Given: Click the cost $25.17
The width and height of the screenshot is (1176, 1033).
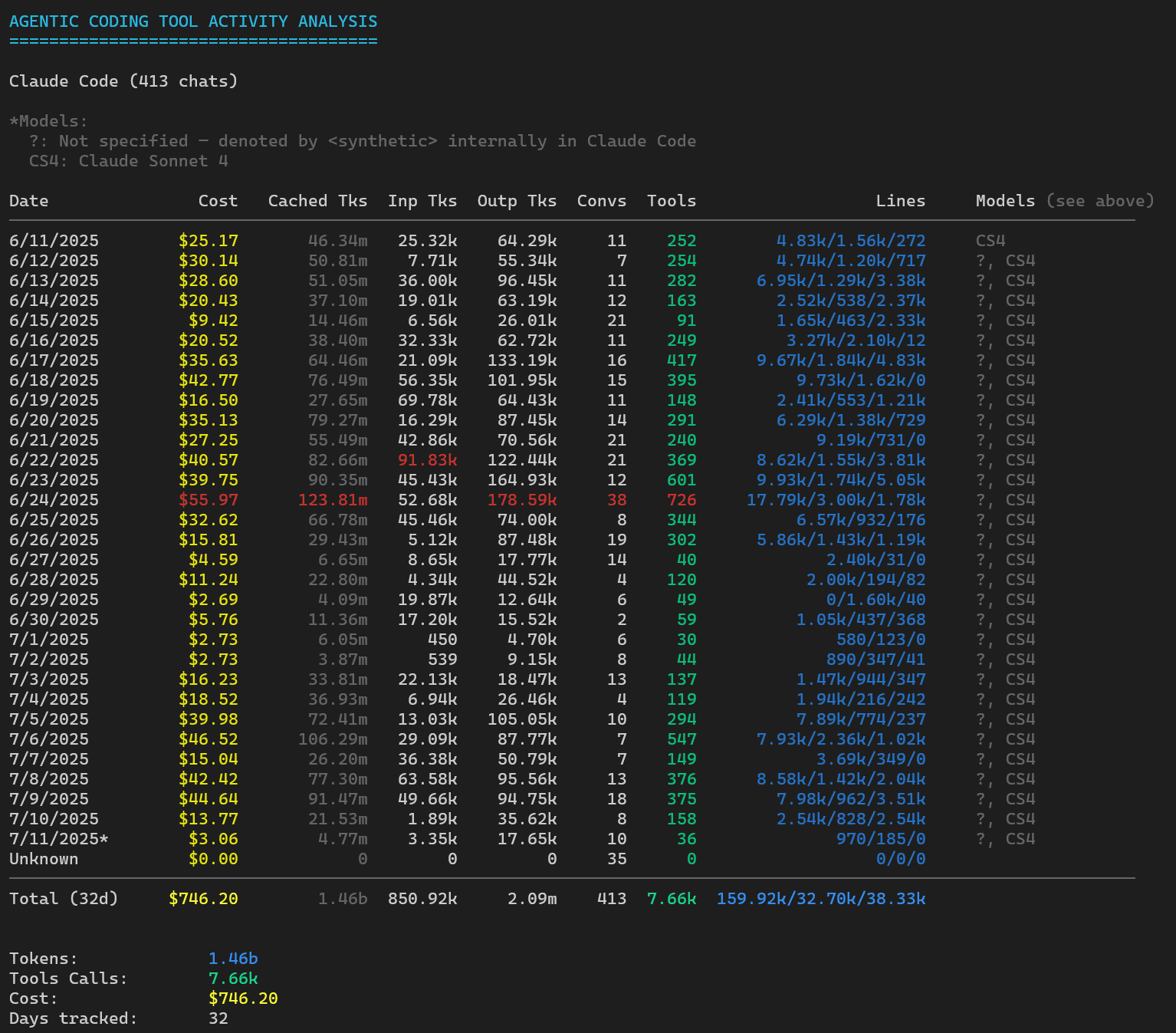Looking at the screenshot, I should click(209, 241).
